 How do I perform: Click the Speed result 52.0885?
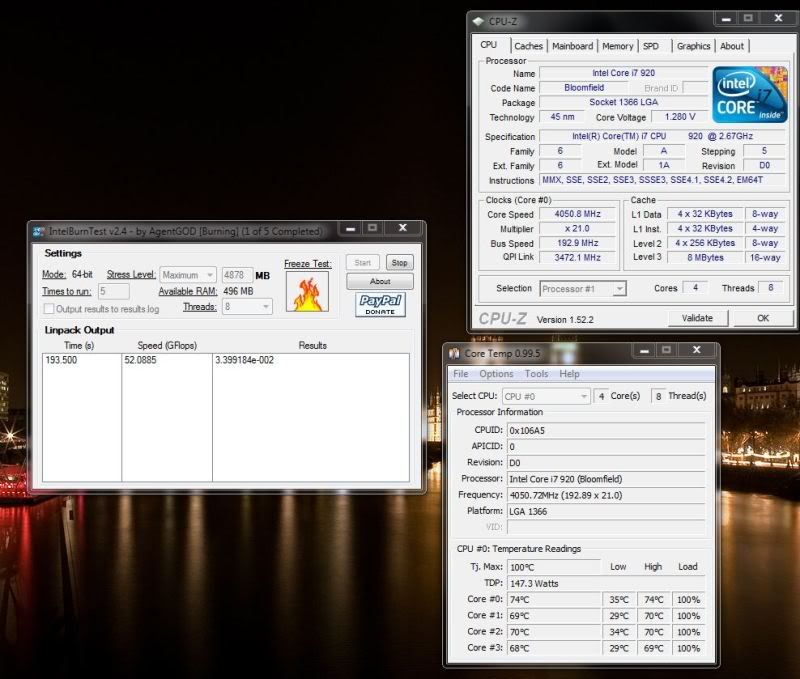point(140,360)
